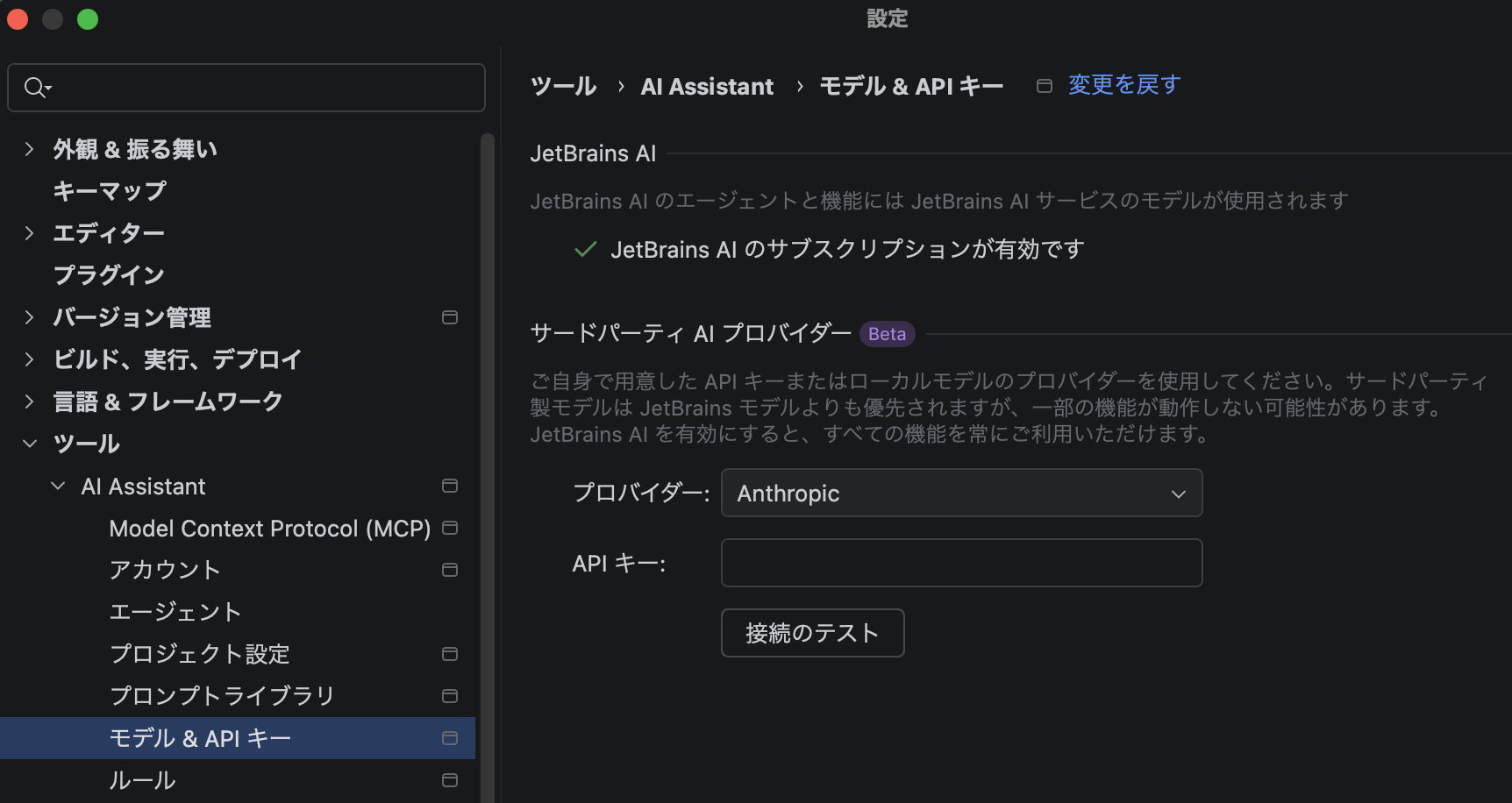Image resolution: width=1512 pixels, height=803 pixels.
Task: Open the エージェント settings page
Action: tap(175, 612)
